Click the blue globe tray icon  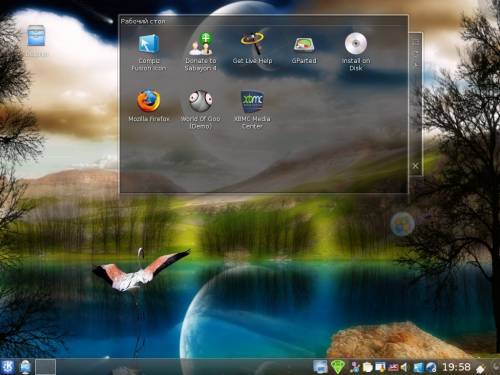(x=431, y=367)
